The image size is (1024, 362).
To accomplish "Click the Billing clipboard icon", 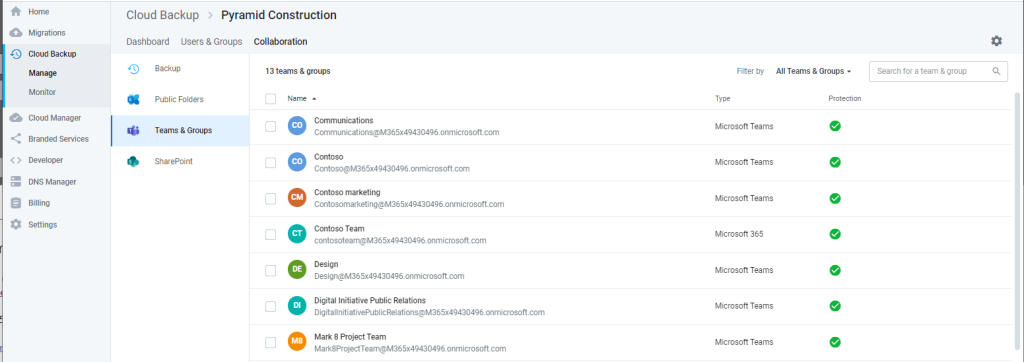I will point(16,203).
